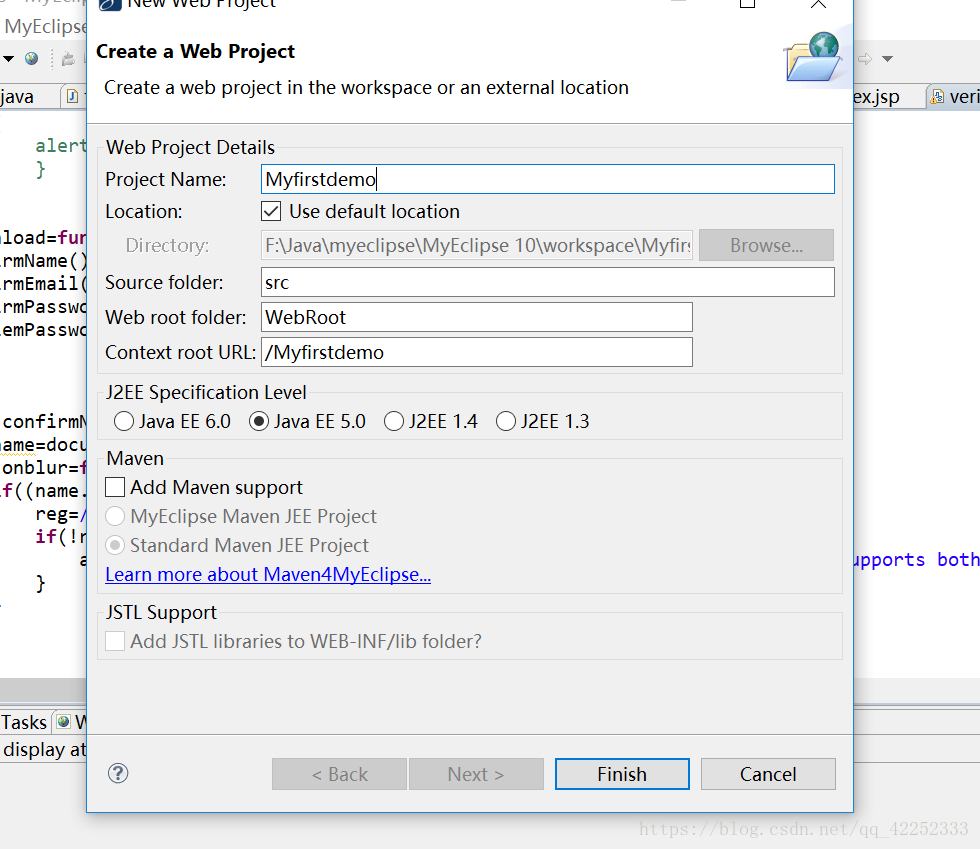Click the Web root folder field
Screen dimensions: 980x849
[x=477, y=318]
